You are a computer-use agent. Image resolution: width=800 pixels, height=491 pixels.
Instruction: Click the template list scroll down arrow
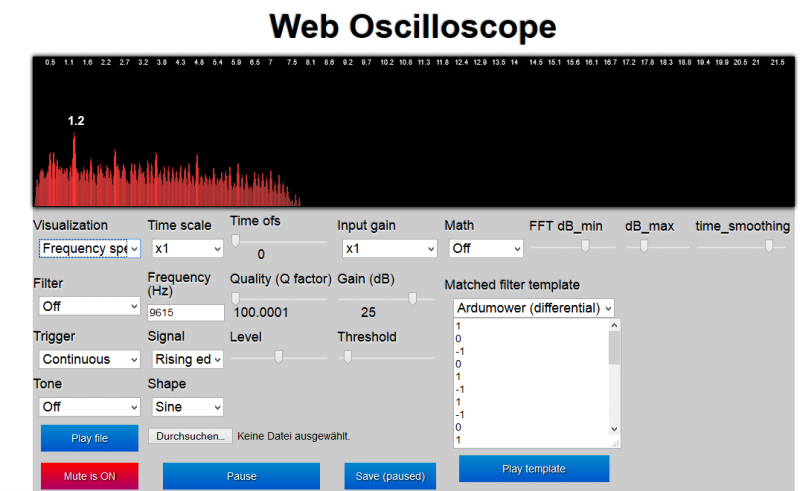coord(614,429)
